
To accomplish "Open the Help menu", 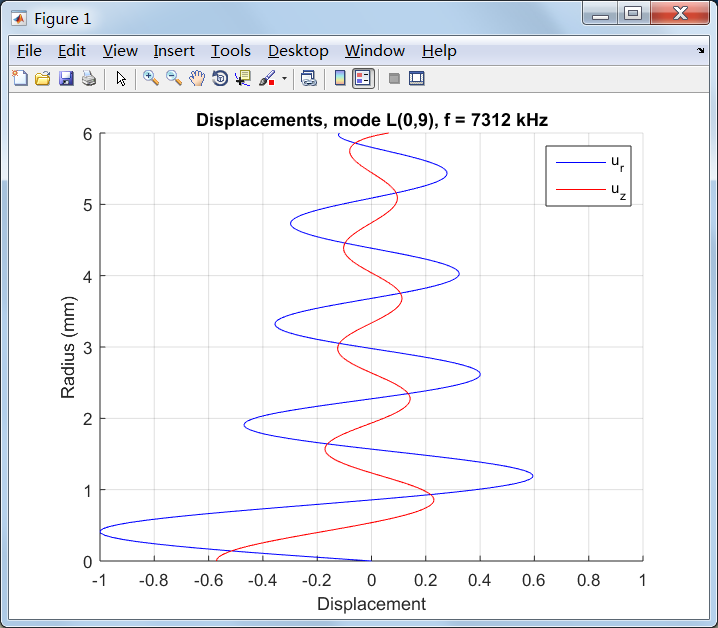I will coord(439,51).
